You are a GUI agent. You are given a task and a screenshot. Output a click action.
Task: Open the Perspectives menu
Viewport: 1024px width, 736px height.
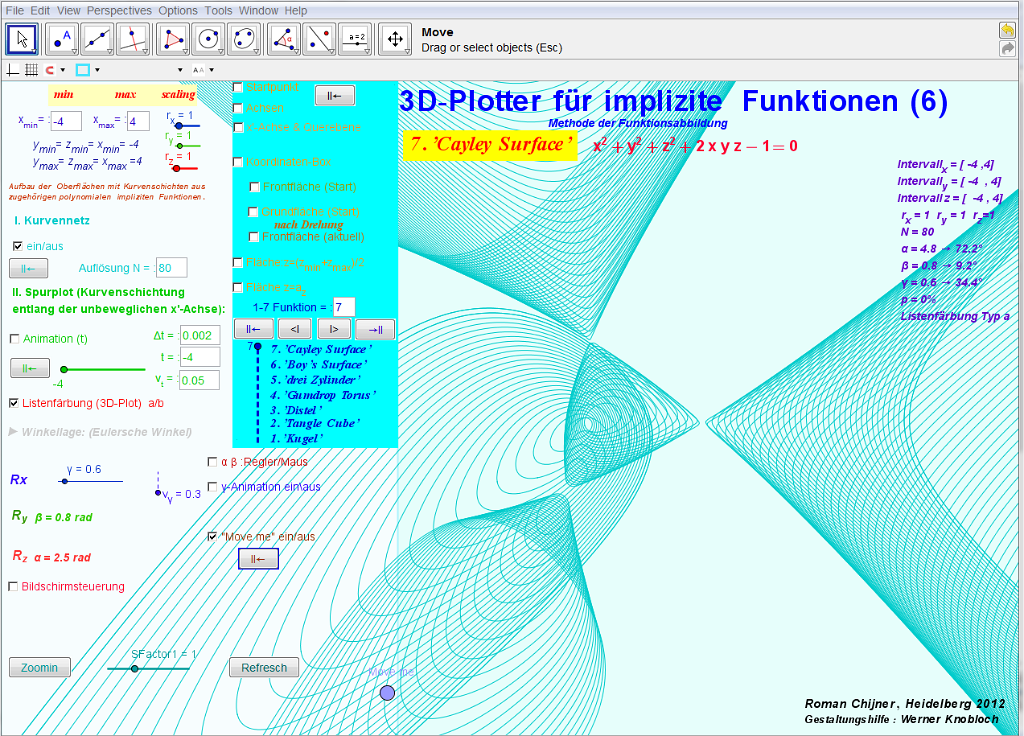click(x=119, y=10)
